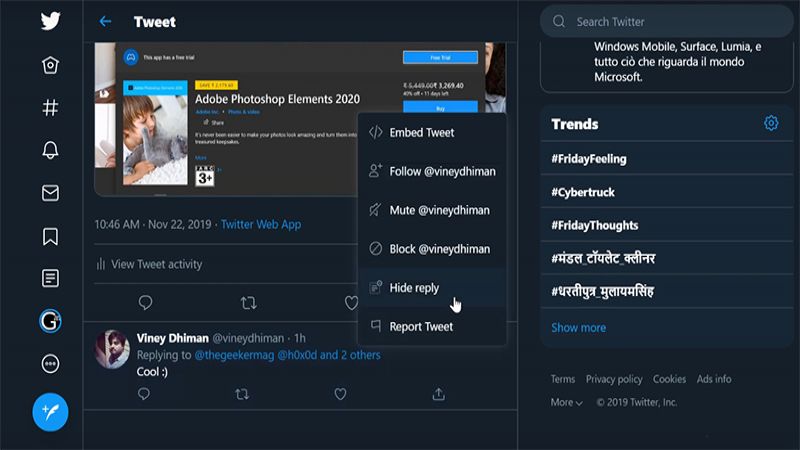Open Viney Dhiman's profile picture
Image resolution: width=800 pixels, height=450 pixels.
coord(112,349)
